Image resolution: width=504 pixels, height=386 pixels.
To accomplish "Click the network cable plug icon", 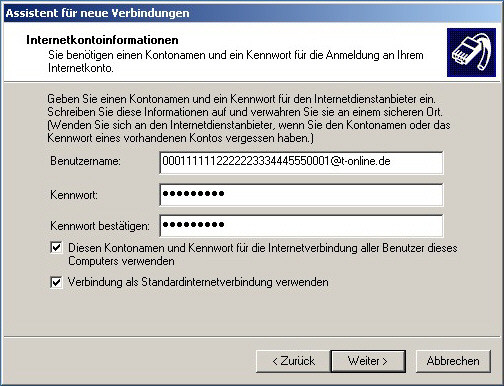I will tap(471, 52).
